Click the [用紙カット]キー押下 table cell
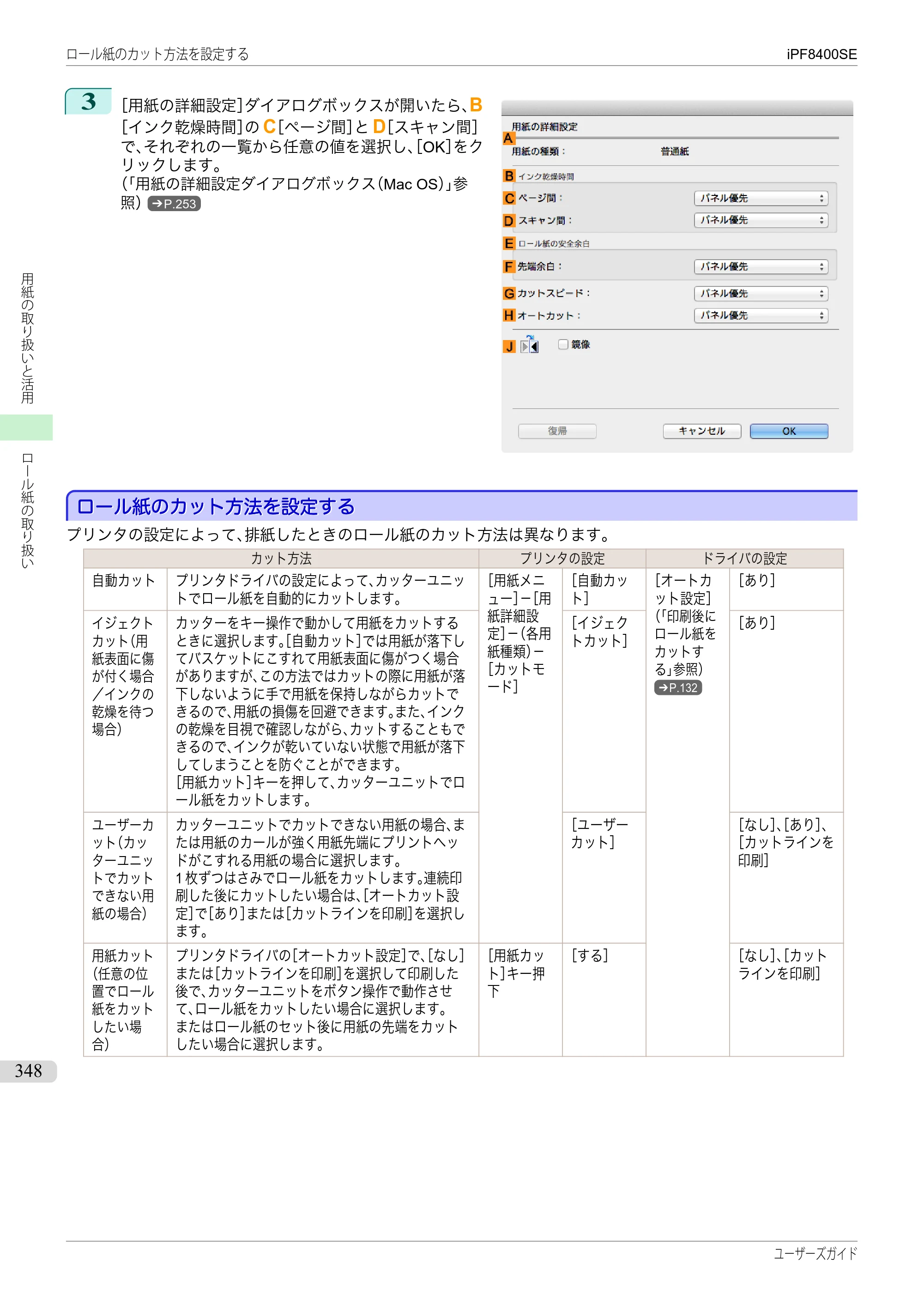 [x=520, y=1000]
